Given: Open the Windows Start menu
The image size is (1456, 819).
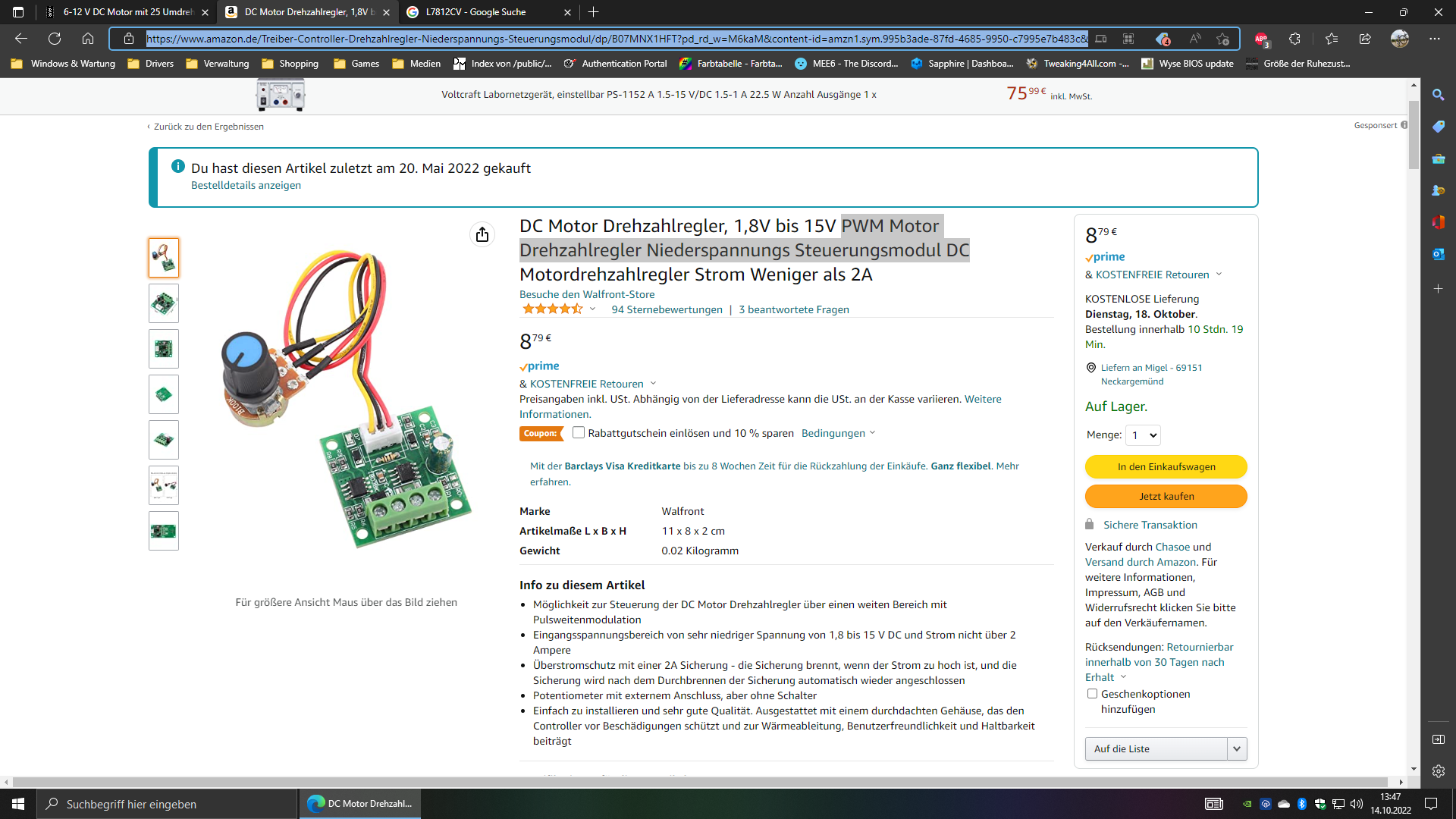Looking at the screenshot, I should click(x=18, y=804).
